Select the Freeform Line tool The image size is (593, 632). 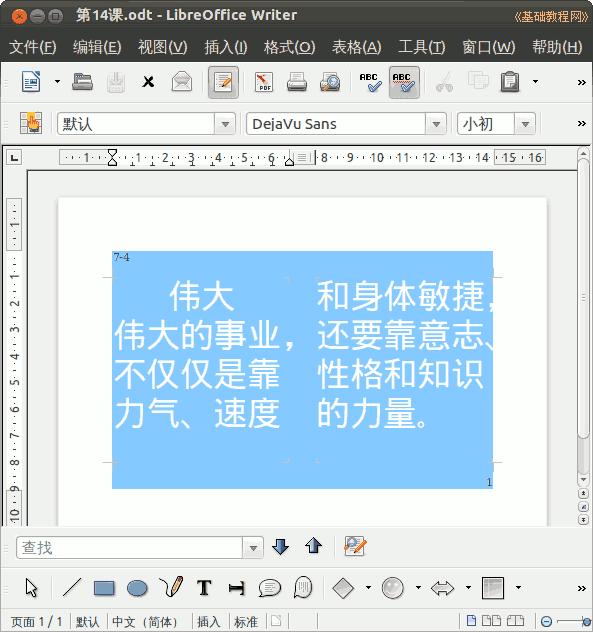pyautogui.click(x=172, y=587)
